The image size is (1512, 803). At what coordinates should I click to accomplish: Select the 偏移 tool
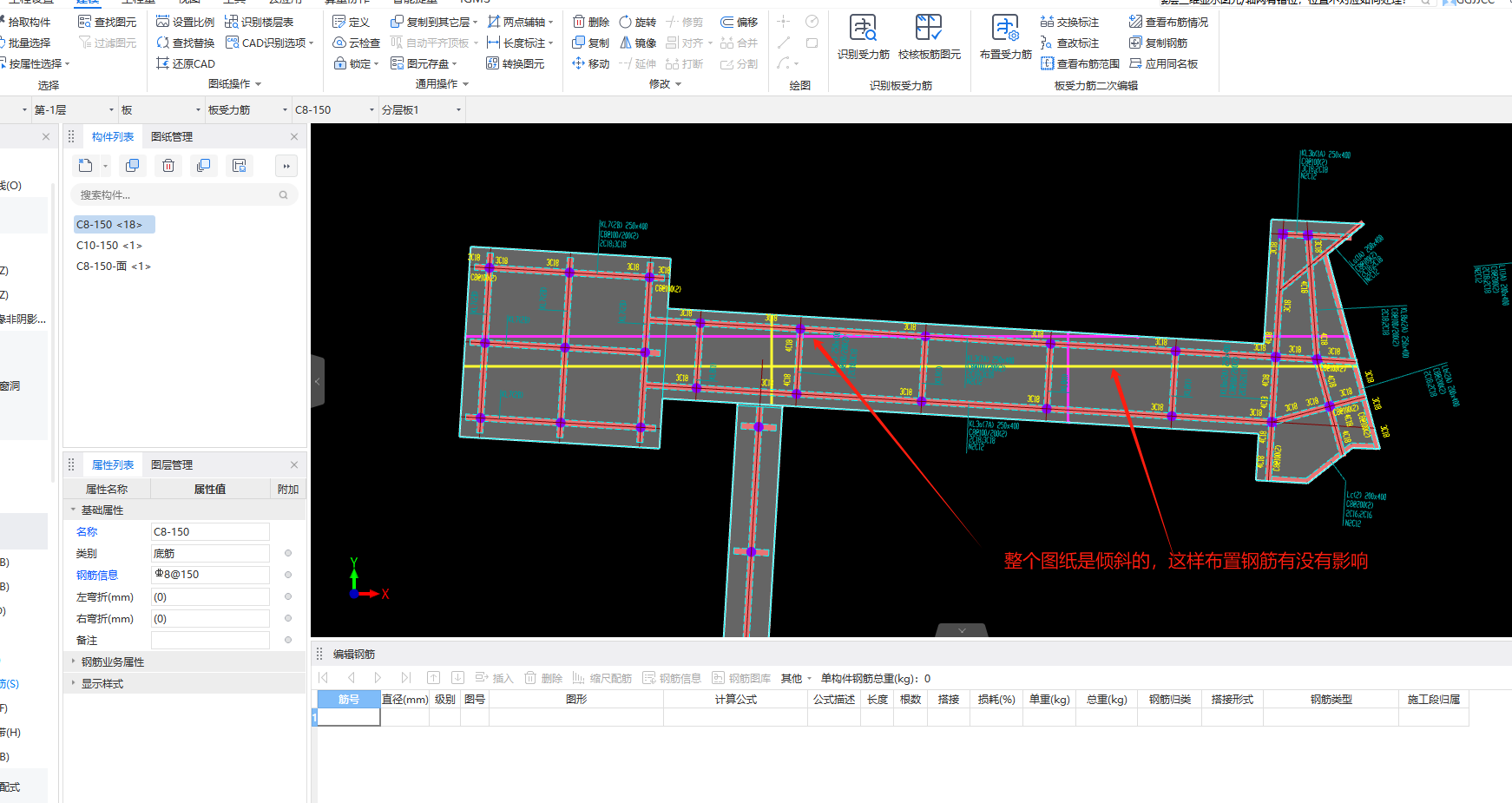739,22
